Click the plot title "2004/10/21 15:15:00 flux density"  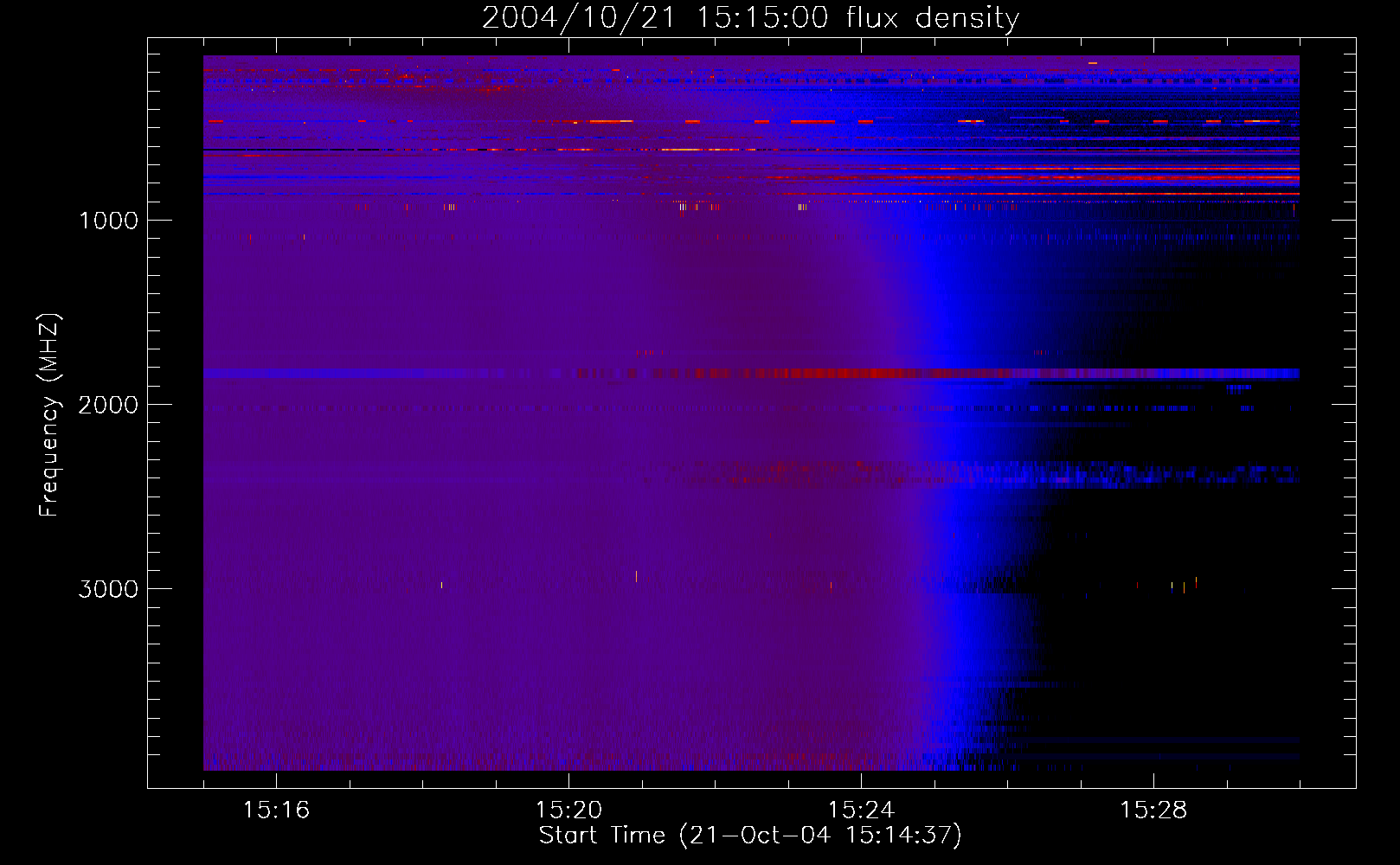click(x=750, y=17)
